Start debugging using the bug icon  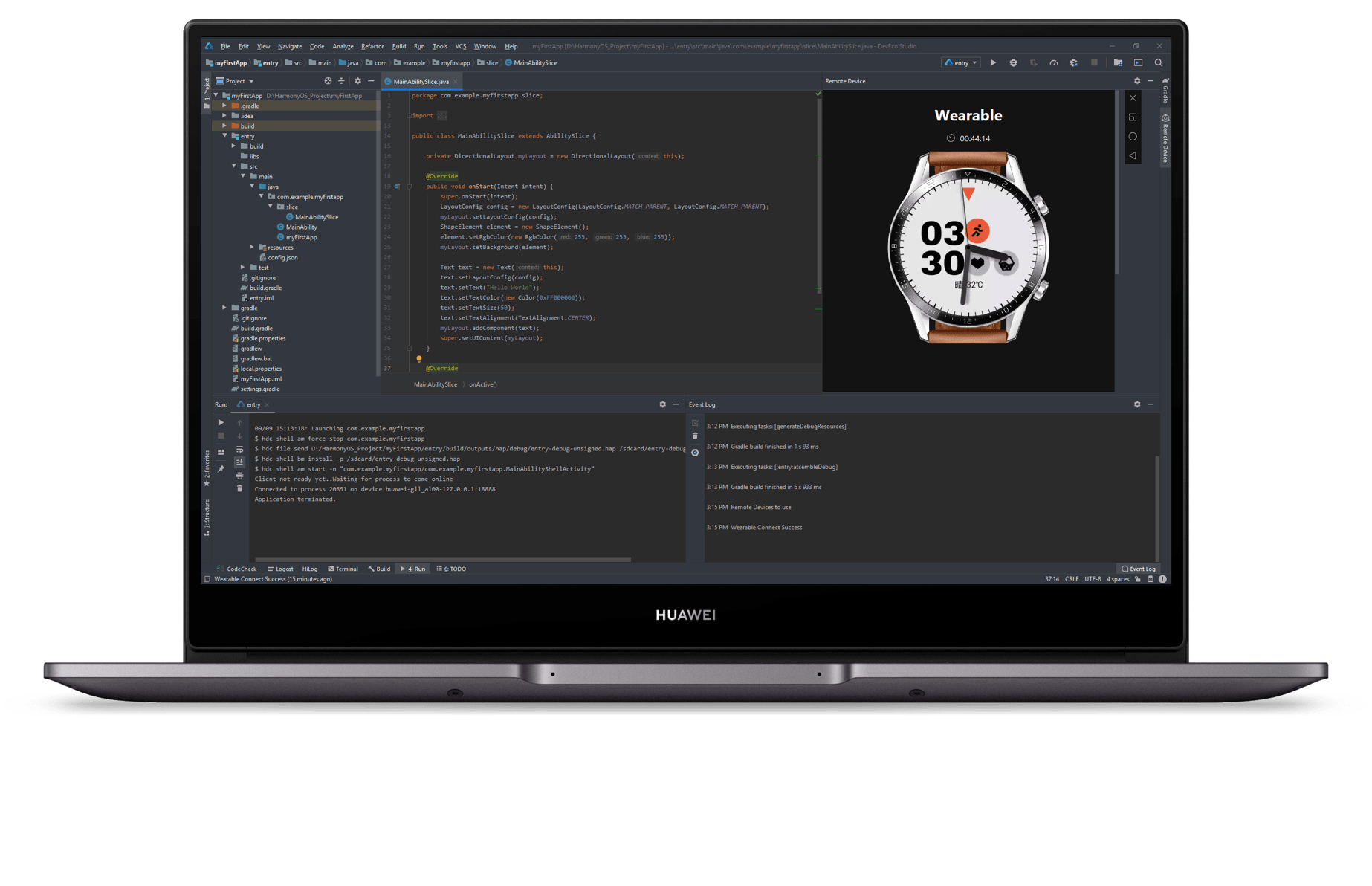(x=1013, y=62)
